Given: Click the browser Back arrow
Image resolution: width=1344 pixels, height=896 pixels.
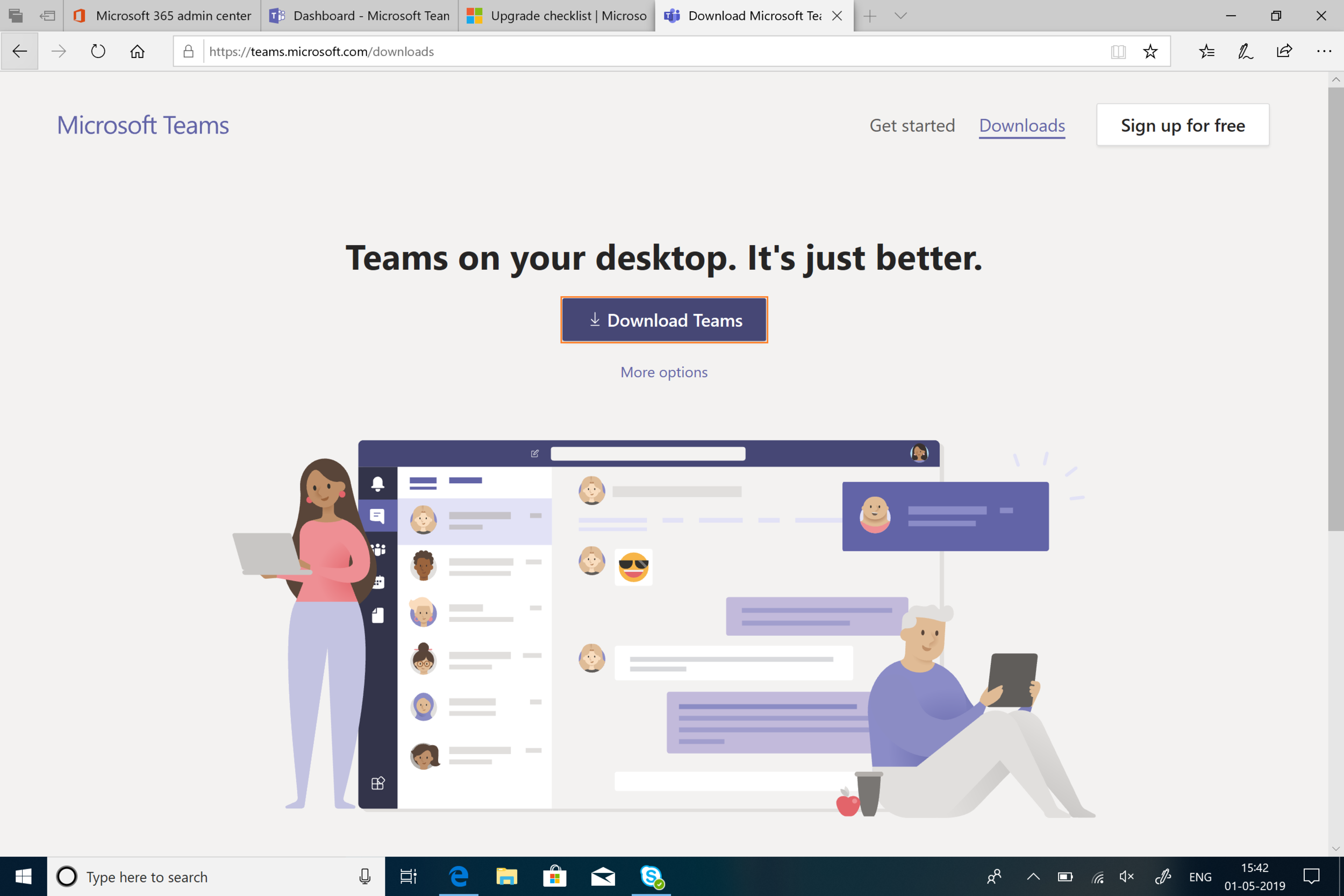Looking at the screenshot, I should point(19,52).
